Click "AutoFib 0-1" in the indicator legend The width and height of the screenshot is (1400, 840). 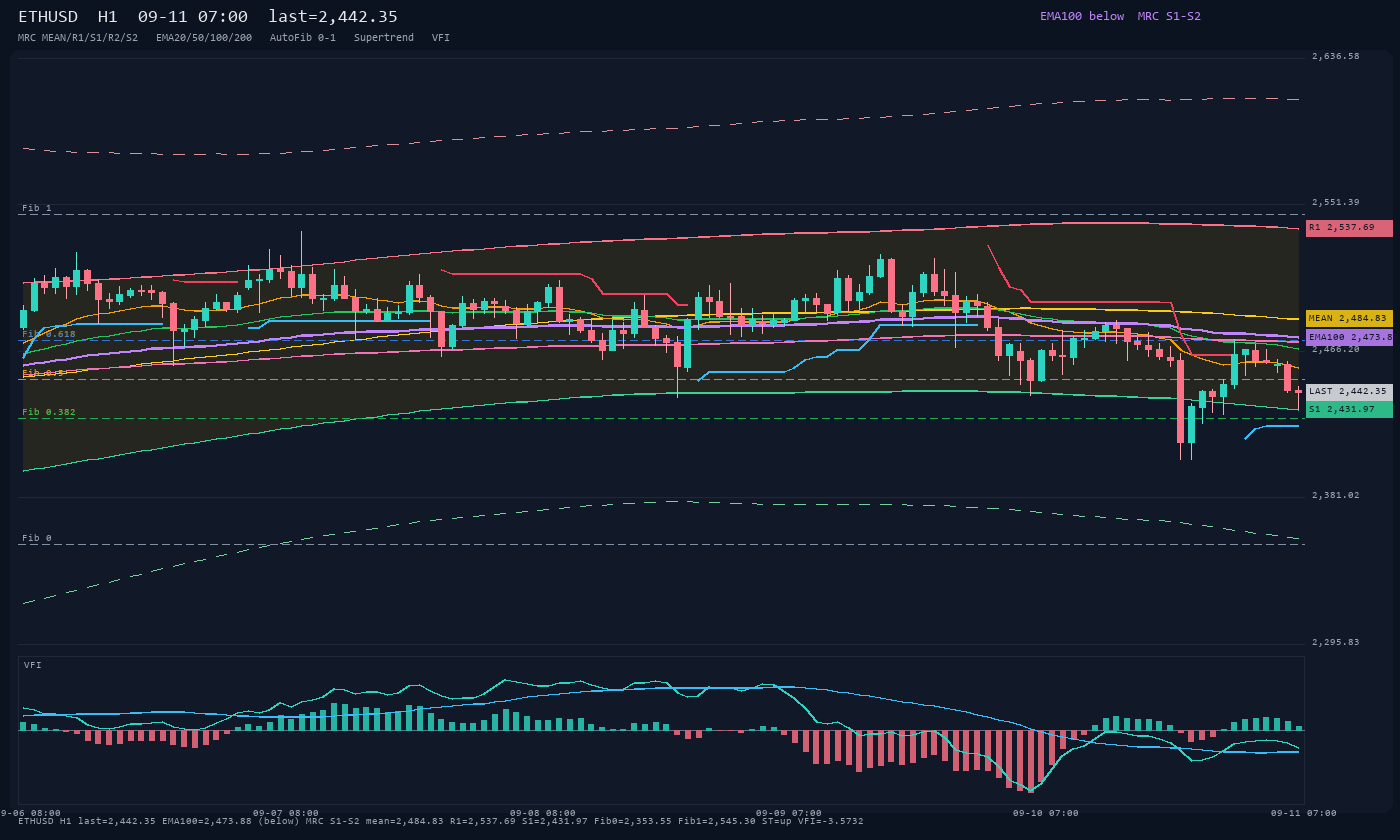[303, 37]
